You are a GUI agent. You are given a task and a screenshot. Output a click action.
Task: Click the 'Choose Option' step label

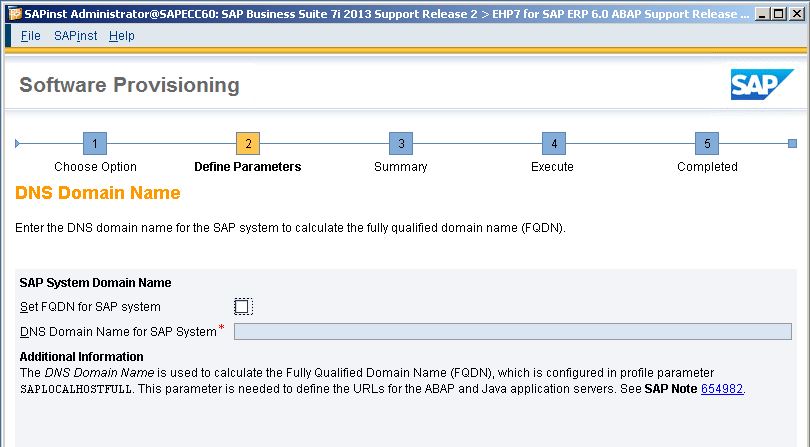(x=95, y=166)
